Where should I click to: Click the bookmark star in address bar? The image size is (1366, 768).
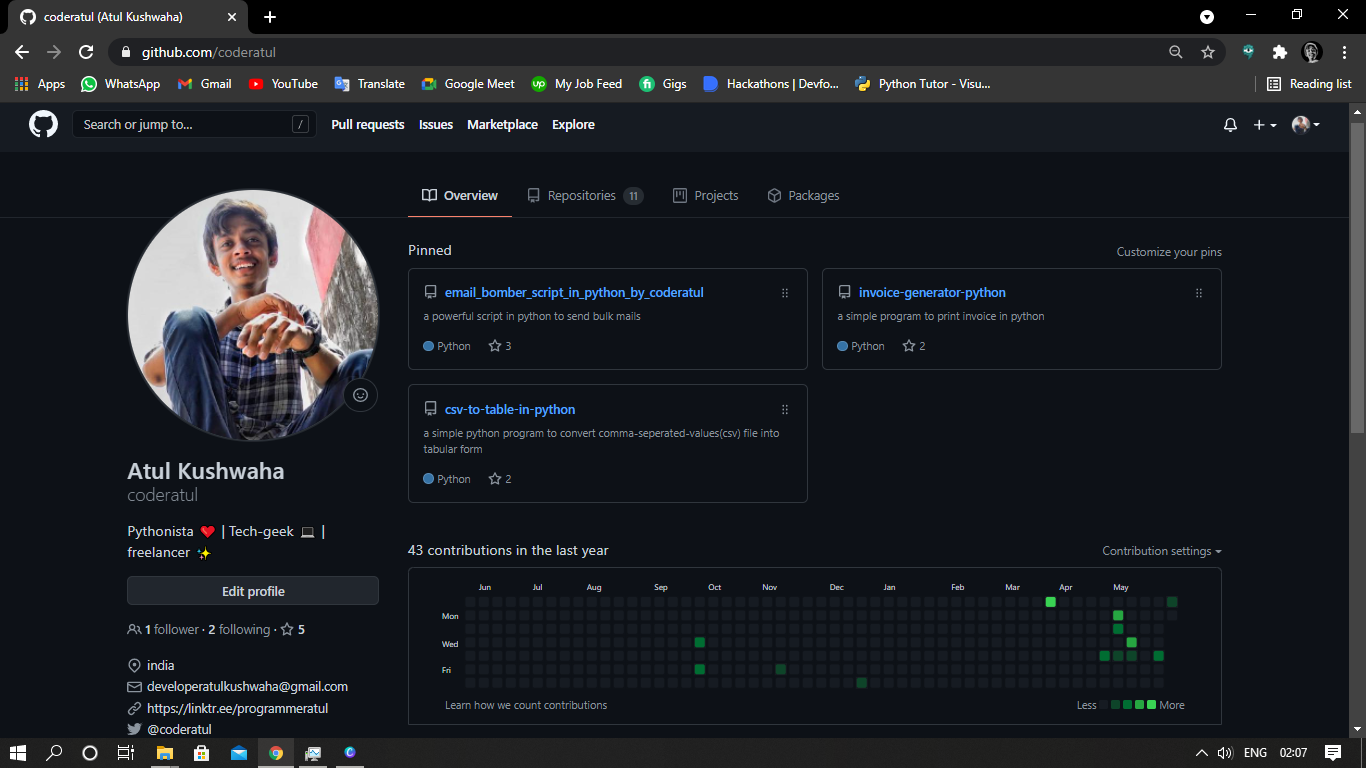[1207, 52]
